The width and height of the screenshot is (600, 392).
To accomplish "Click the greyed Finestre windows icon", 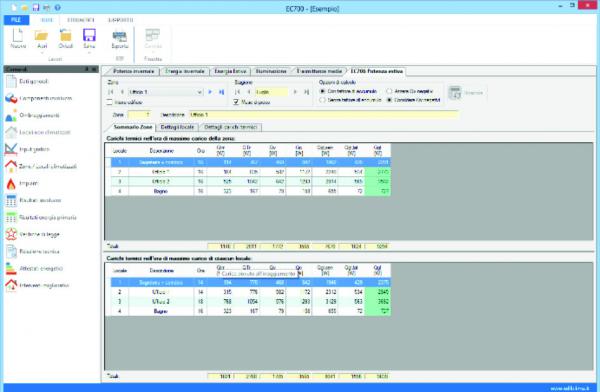I will pyautogui.click(x=153, y=35).
